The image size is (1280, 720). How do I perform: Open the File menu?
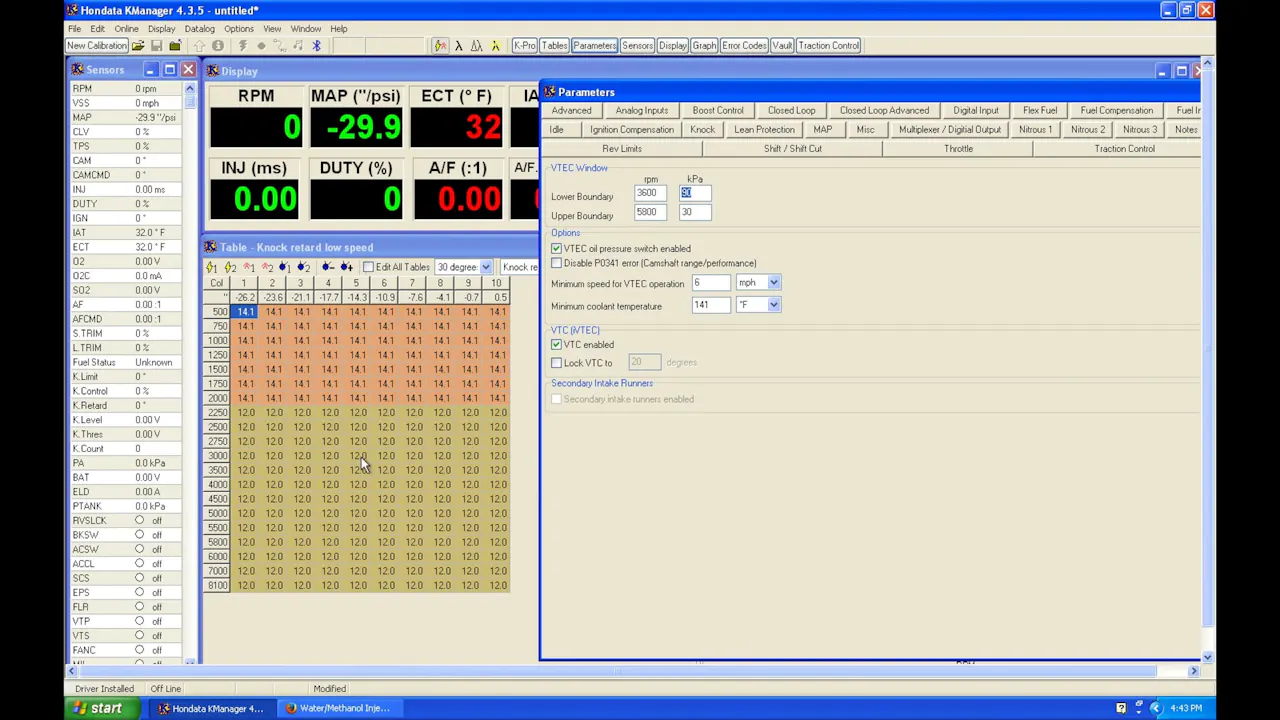click(74, 29)
